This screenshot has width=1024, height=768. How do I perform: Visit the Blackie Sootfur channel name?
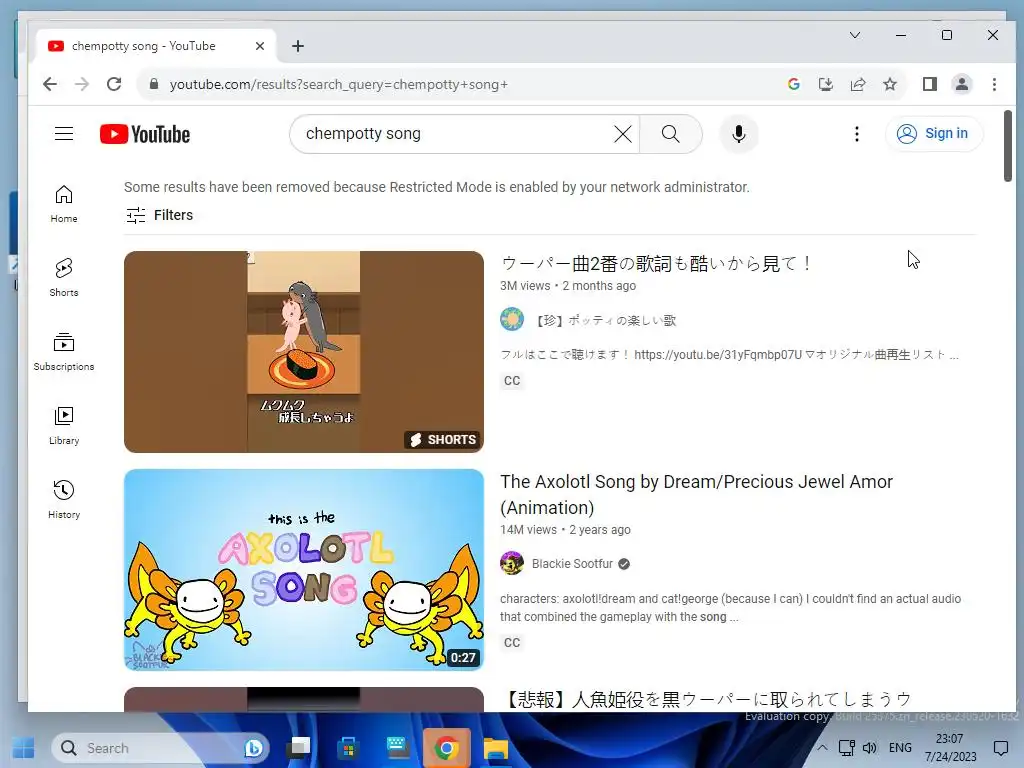[x=572, y=564]
